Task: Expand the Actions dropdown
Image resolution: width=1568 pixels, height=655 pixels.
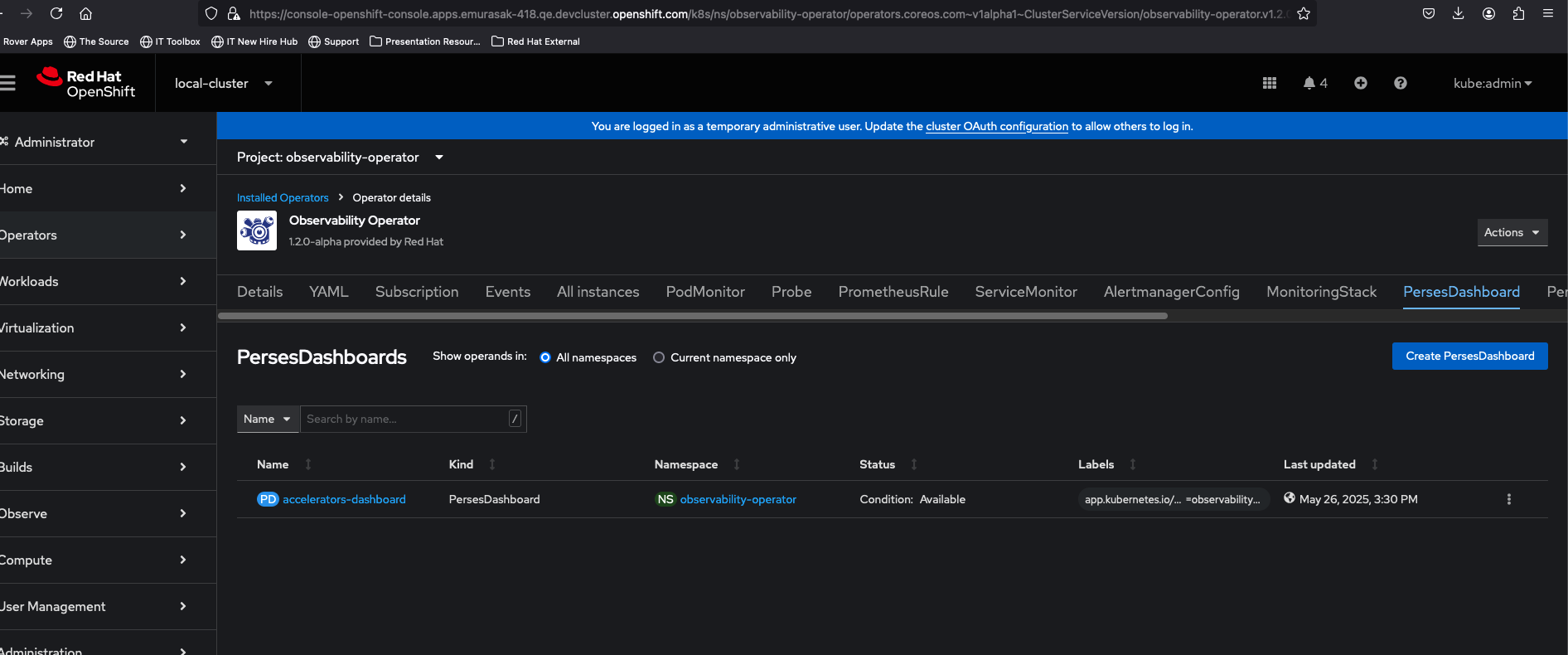Action: pyautogui.click(x=1512, y=232)
